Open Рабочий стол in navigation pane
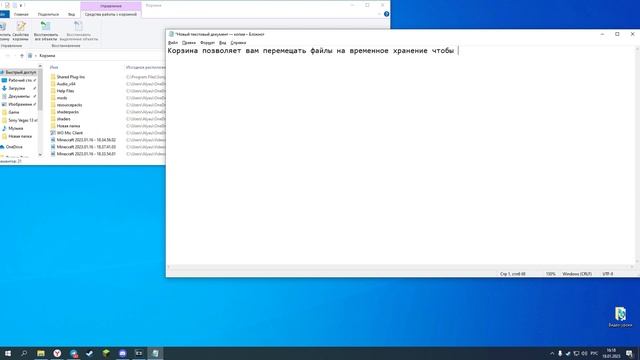The width and height of the screenshot is (640, 360). 20,80
